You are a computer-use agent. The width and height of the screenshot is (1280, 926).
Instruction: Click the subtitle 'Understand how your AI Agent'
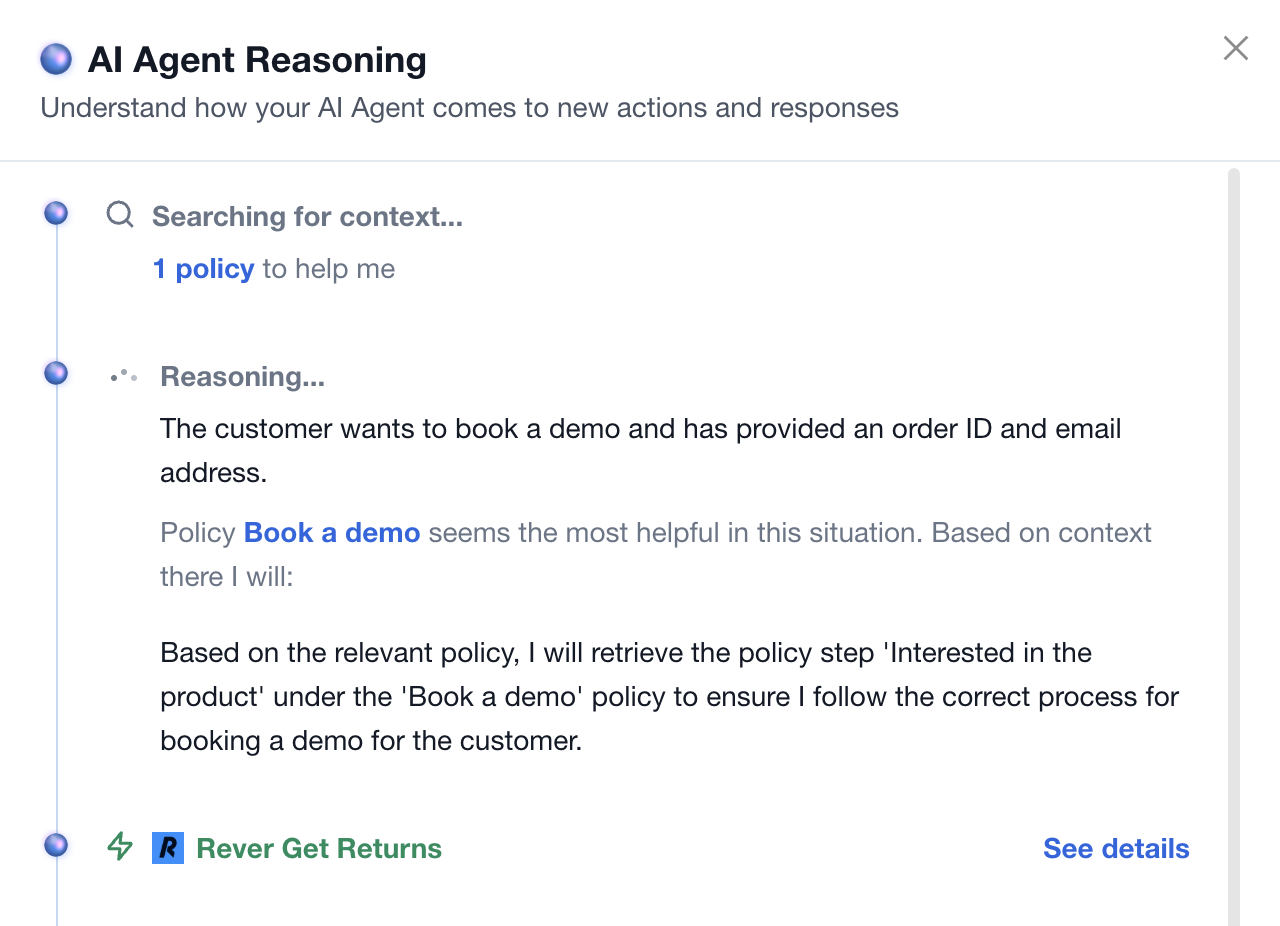[469, 108]
